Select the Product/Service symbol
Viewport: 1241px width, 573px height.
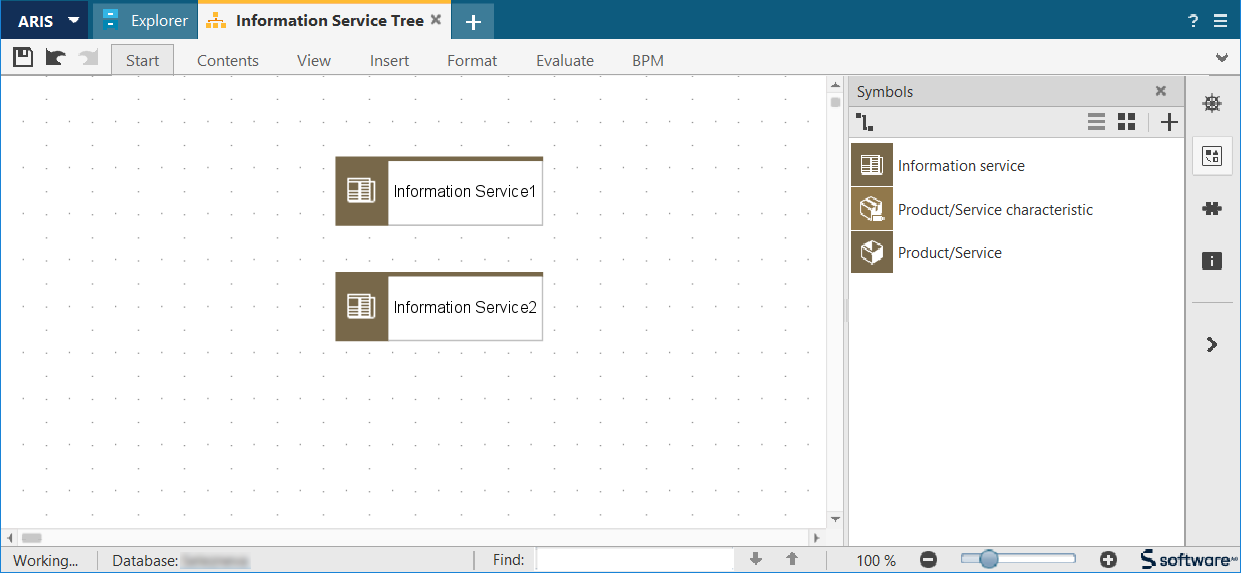click(949, 253)
